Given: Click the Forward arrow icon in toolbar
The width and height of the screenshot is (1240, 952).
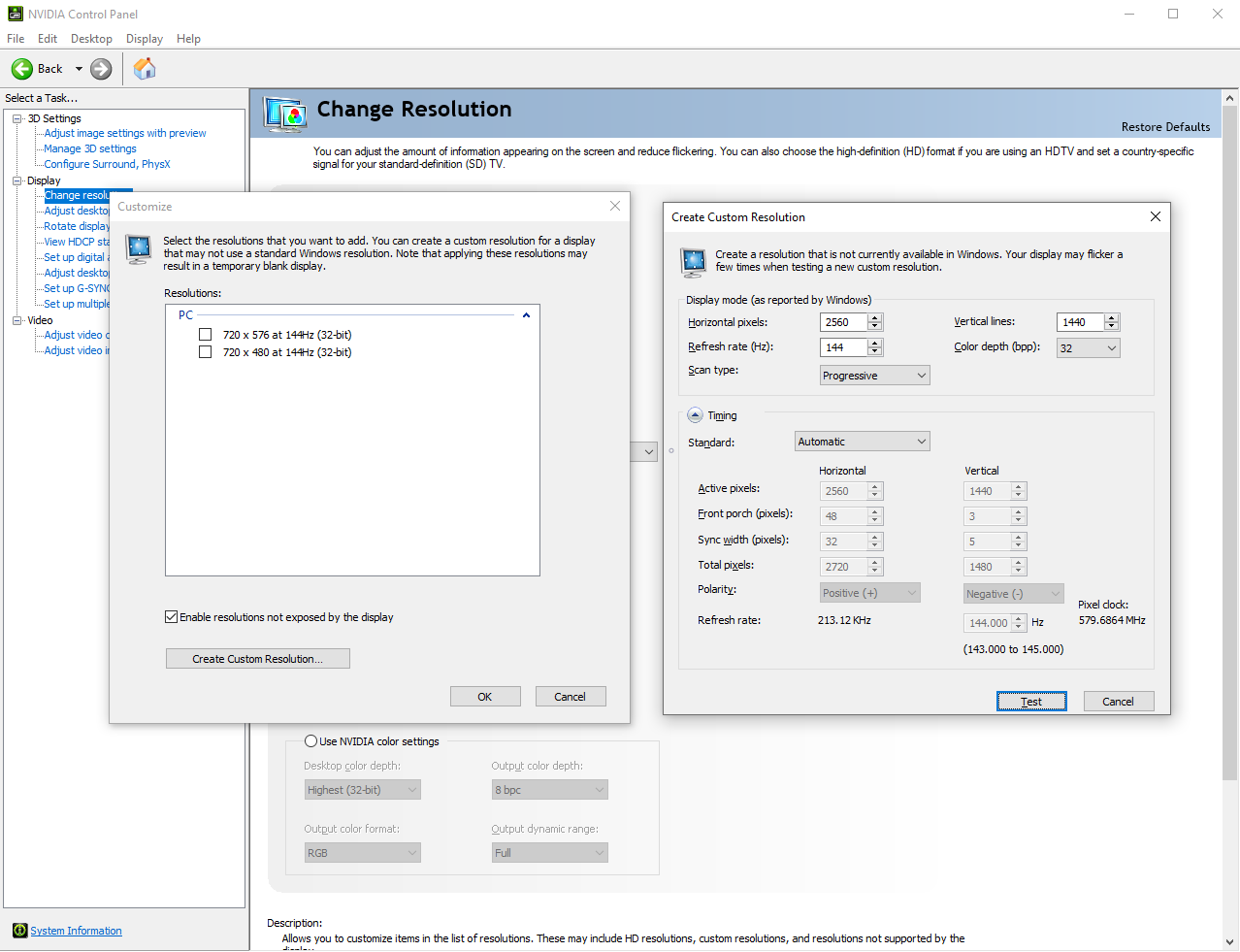Looking at the screenshot, I should 101,69.
